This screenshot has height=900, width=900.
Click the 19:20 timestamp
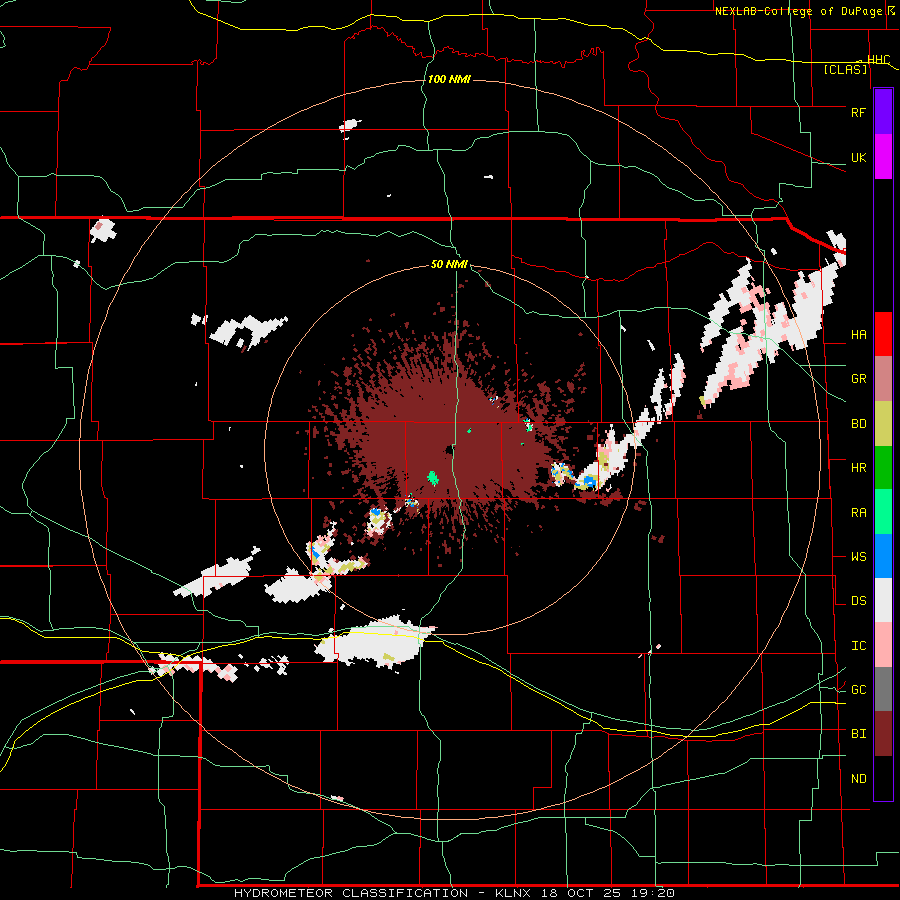point(653,893)
